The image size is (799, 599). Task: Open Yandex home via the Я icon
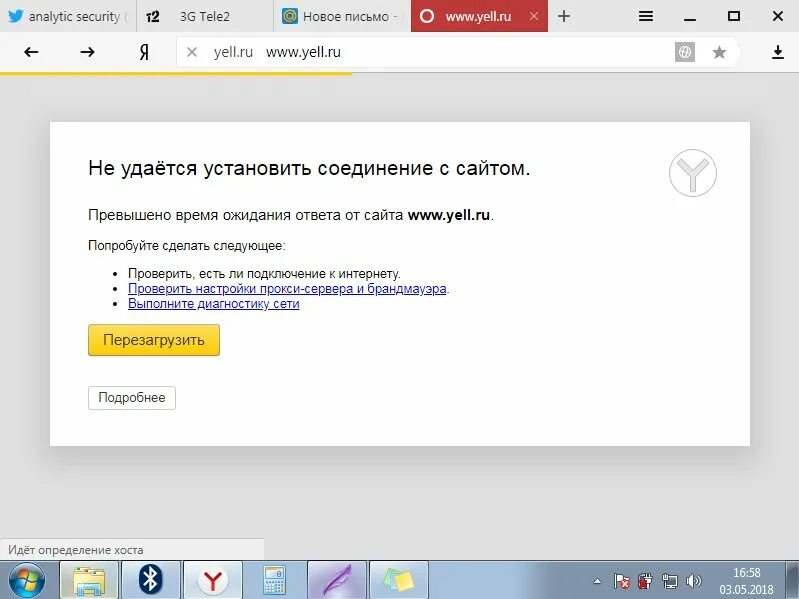pyautogui.click(x=144, y=52)
